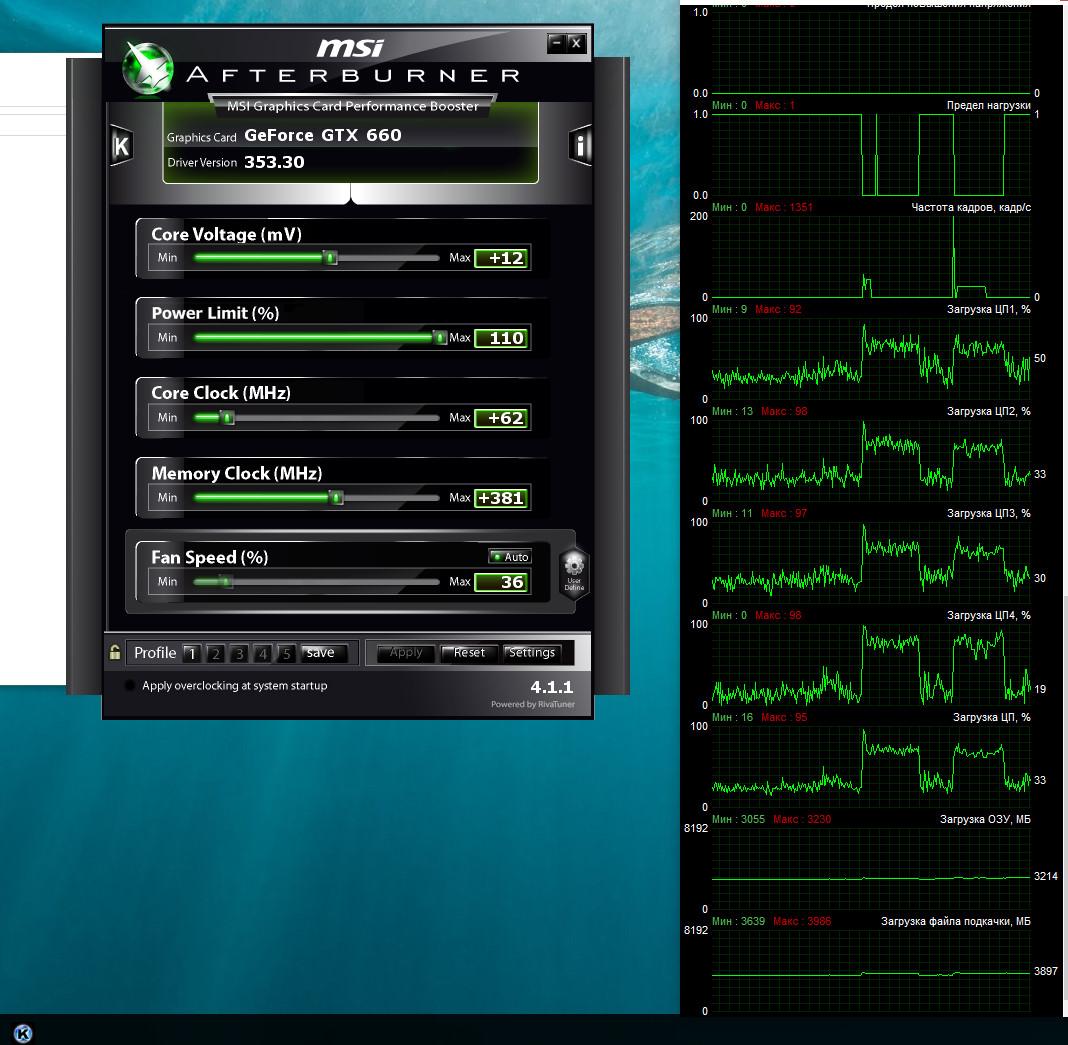Viewport: 1068px width, 1045px height.
Task: Click the driver version 353.30 text
Action: [x=274, y=162]
